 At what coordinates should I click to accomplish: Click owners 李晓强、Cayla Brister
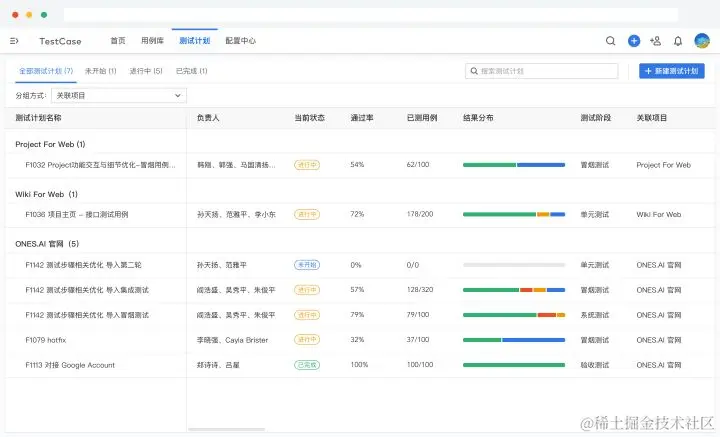coord(232,340)
